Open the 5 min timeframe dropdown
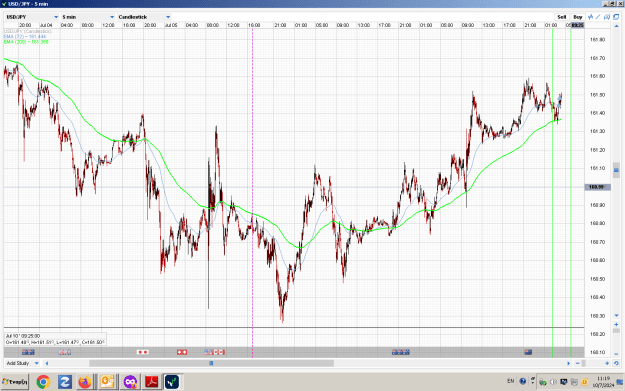This screenshot has height=391, width=625. [88, 17]
